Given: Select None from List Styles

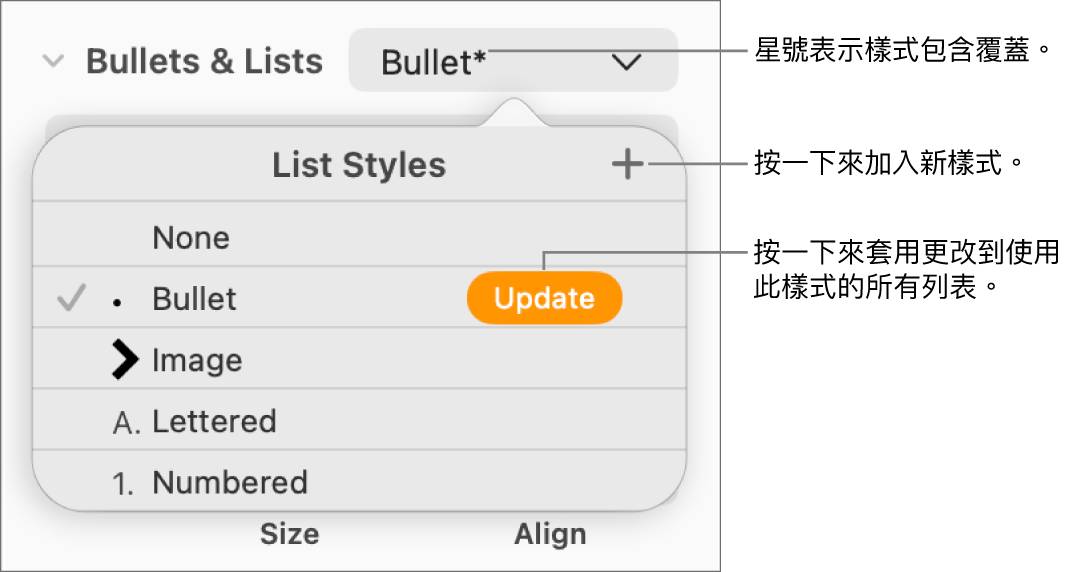Looking at the screenshot, I should click(x=191, y=238).
